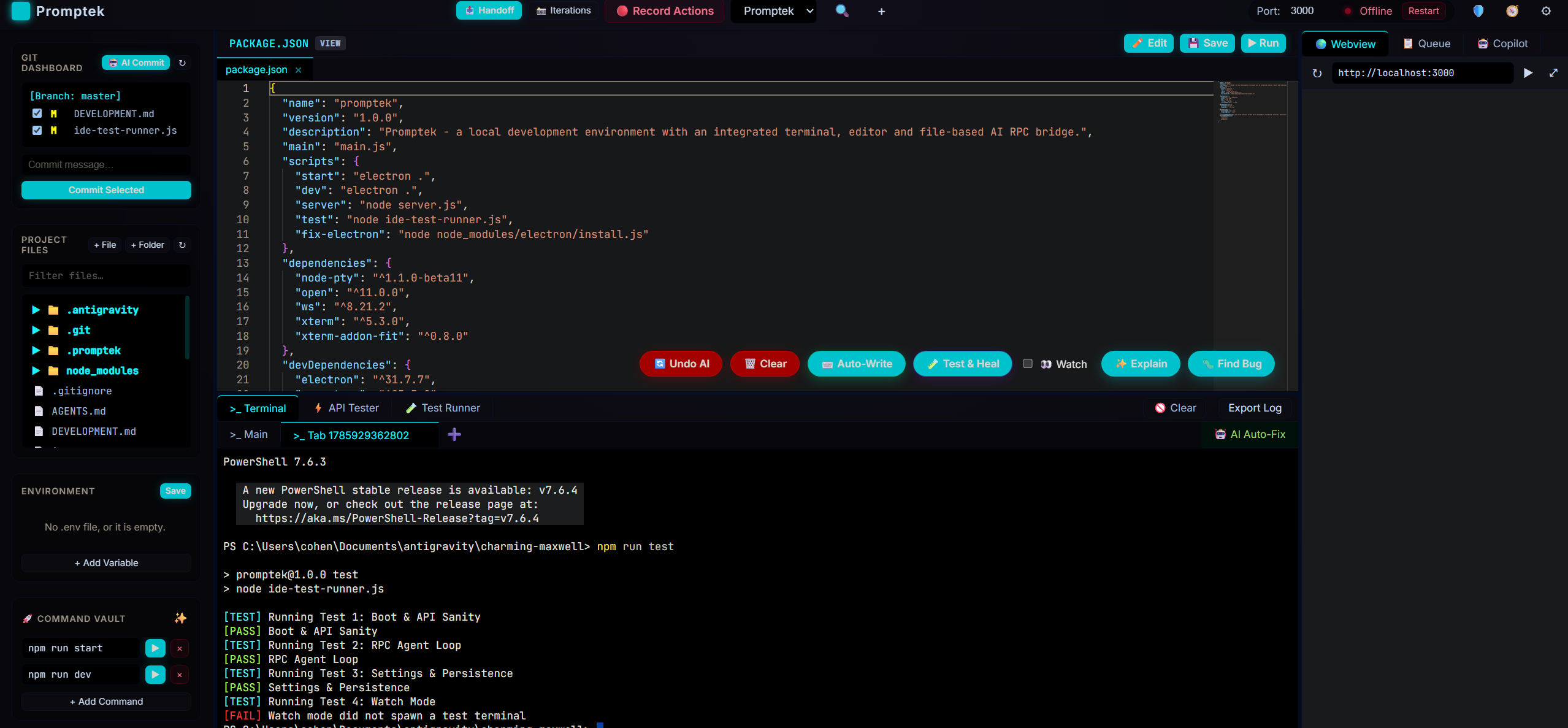
Task: Click Auto-Write button
Action: (x=857, y=364)
